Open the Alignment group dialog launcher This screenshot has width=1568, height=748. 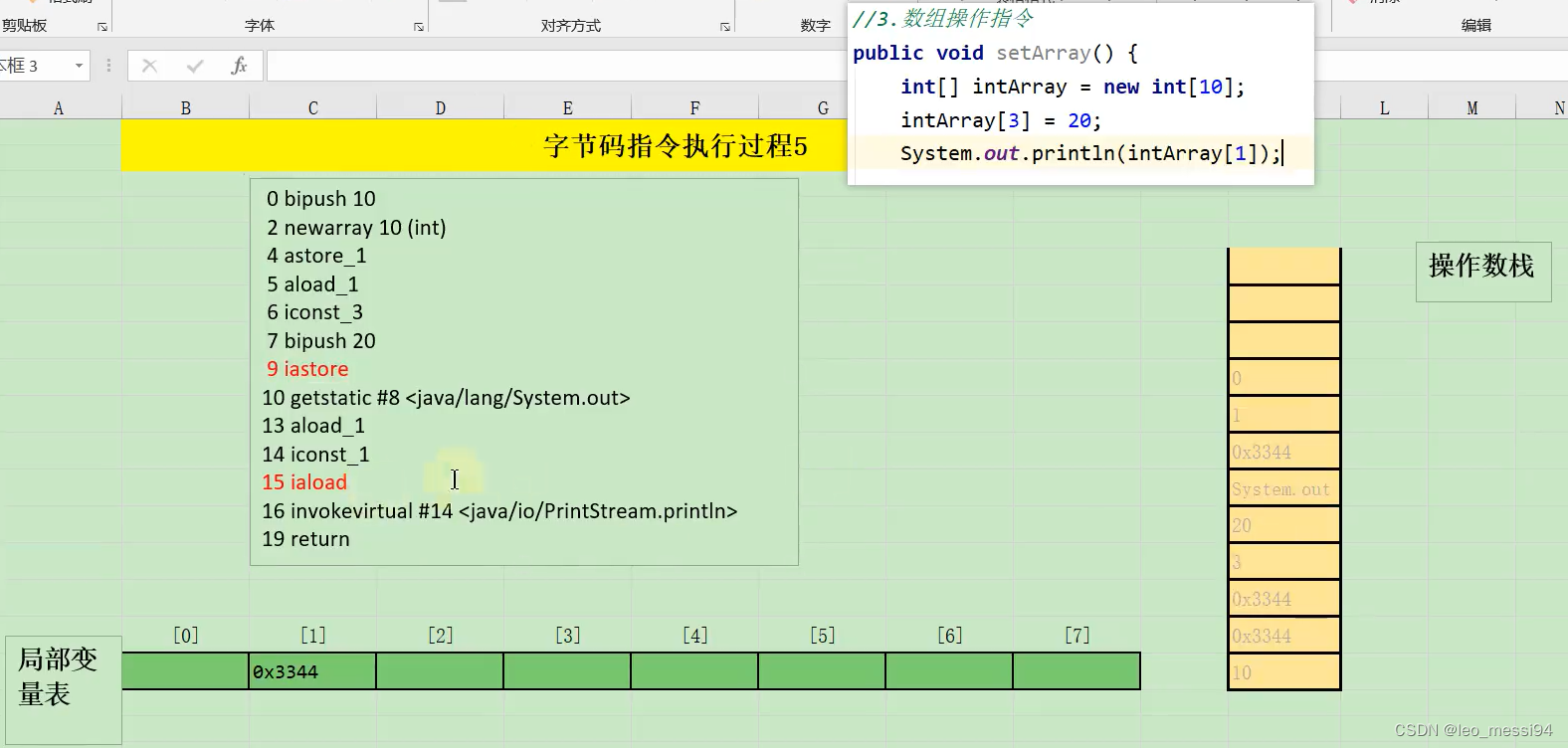point(725,27)
